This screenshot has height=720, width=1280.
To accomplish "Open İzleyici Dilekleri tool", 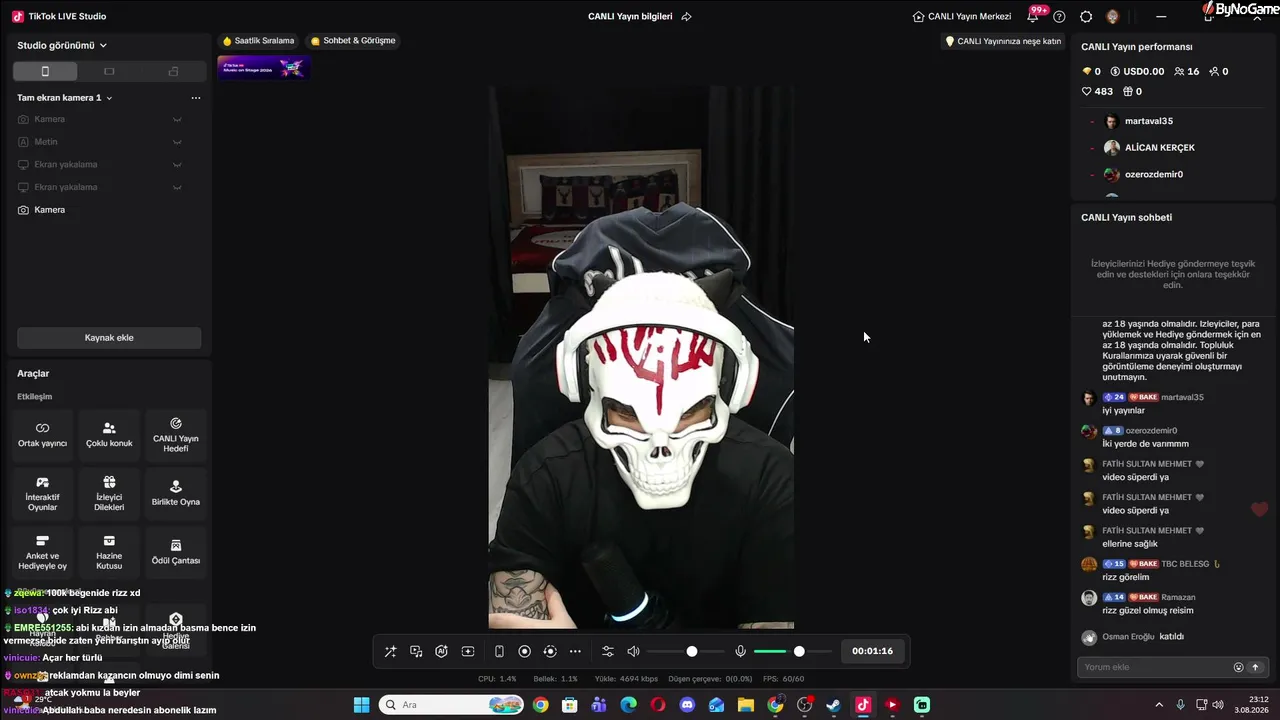I will click(109, 494).
